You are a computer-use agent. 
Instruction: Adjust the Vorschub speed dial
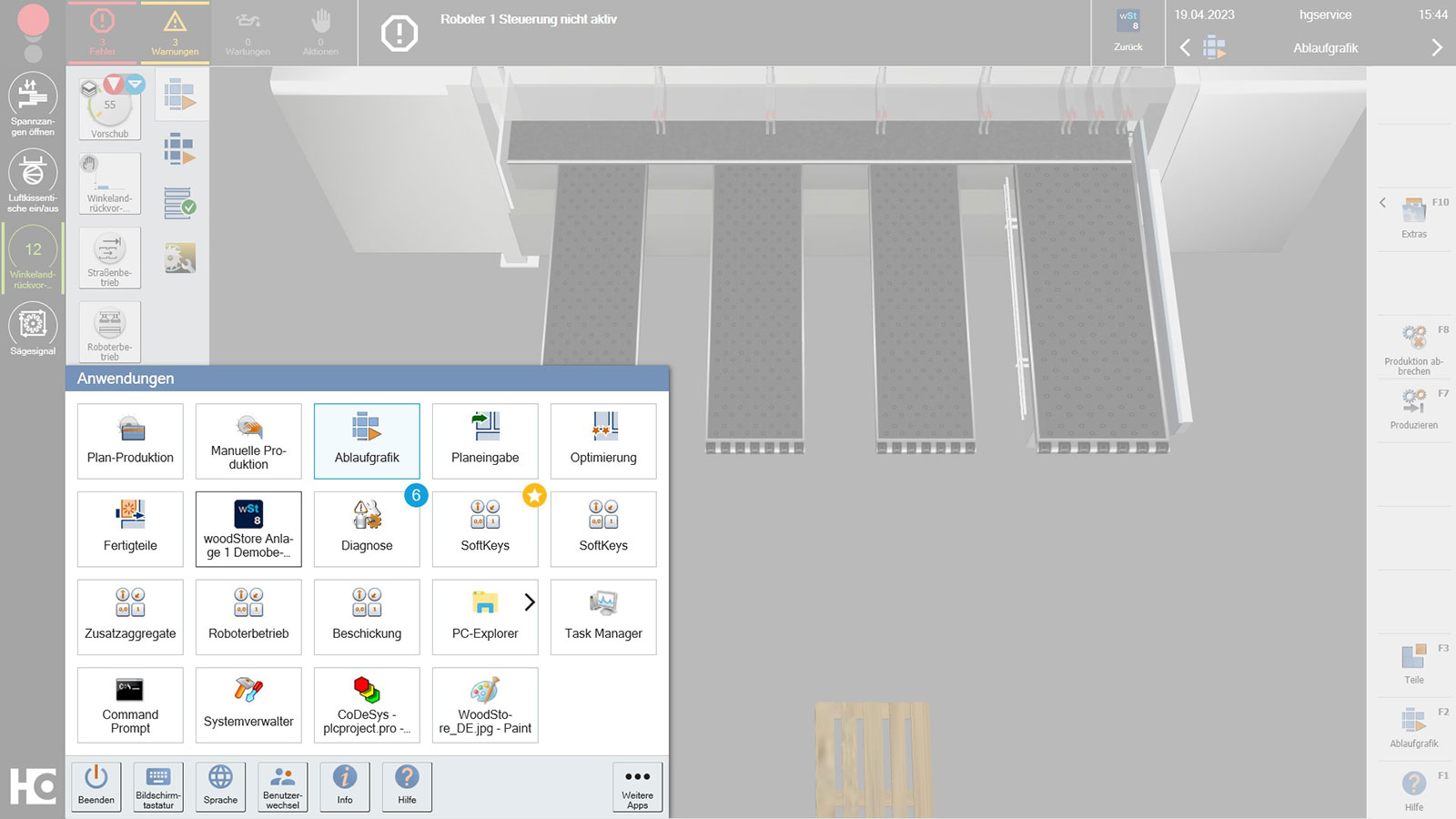110,108
